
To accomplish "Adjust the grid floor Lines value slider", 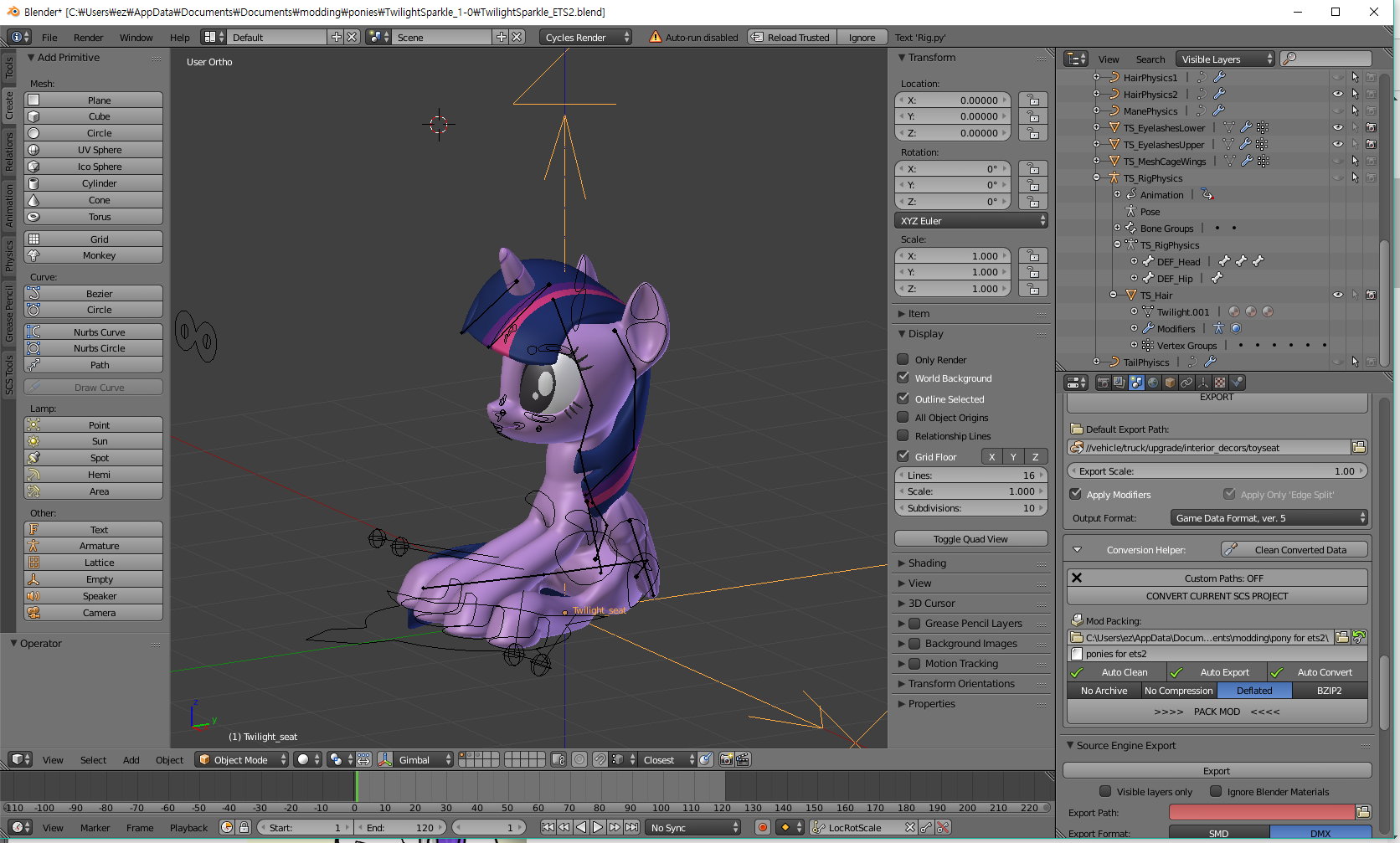I will coord(971,475).
